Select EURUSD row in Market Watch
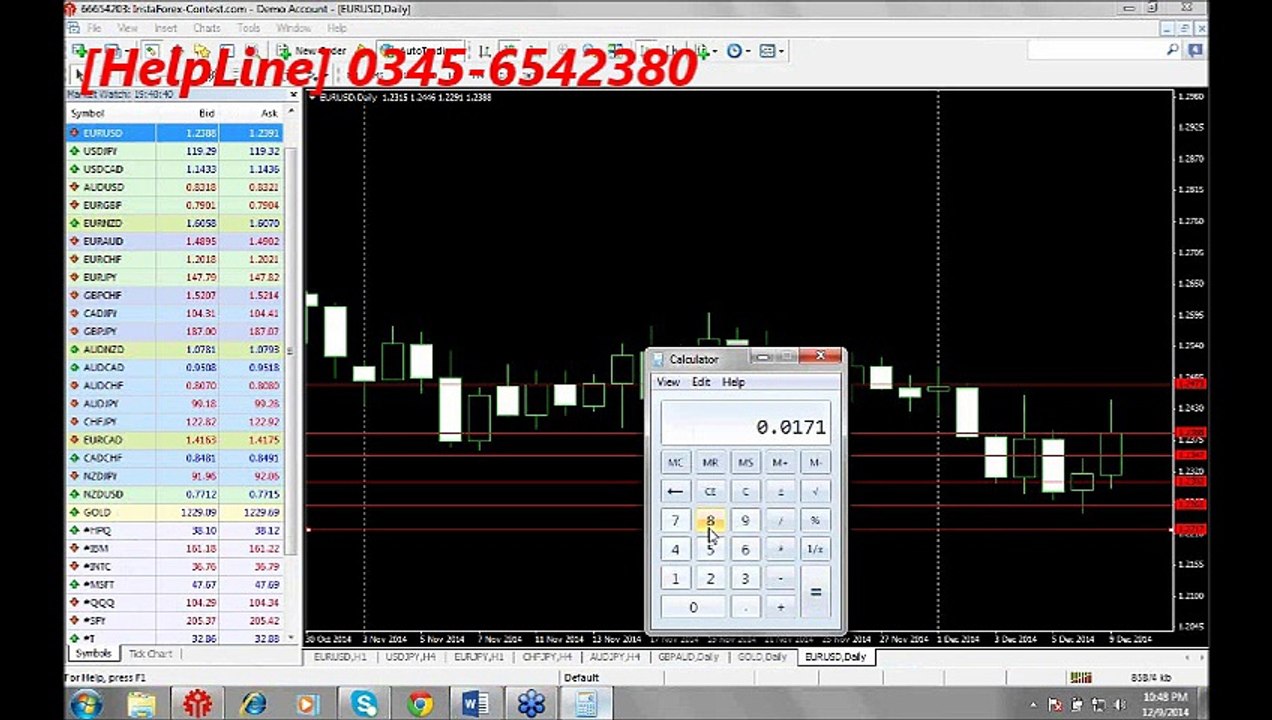Viewport: 1272px width, 720px height. coord(175,132)
